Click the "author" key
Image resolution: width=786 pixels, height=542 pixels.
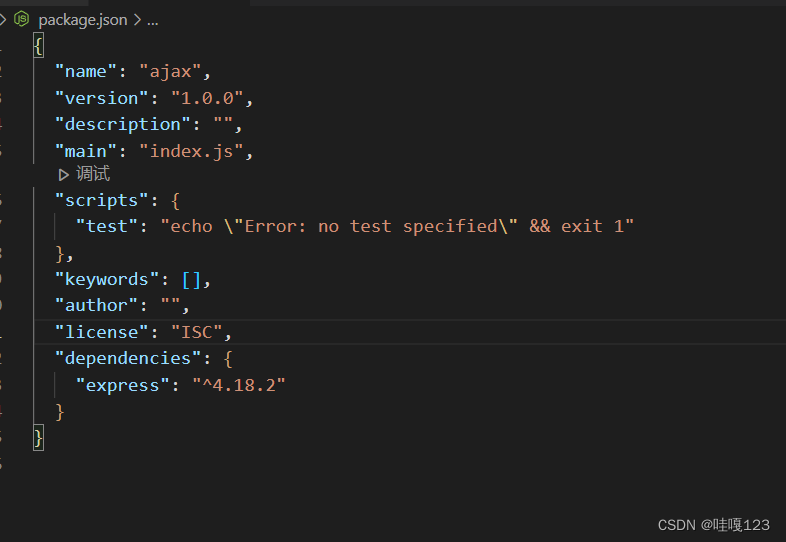pyautogui.click(x=96, y=305)
